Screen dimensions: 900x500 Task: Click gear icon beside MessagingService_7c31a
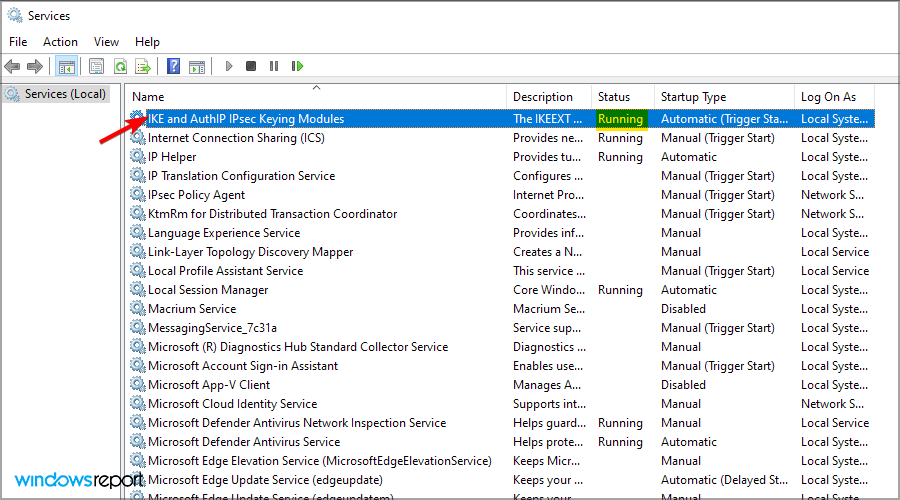coord(138,326)
